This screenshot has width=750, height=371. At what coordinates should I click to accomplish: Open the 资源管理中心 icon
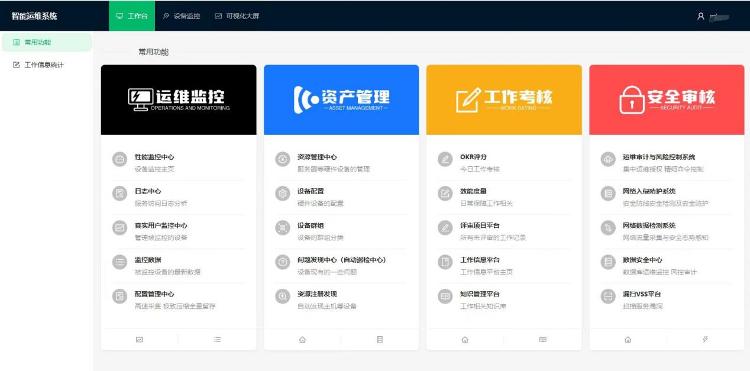283,159
